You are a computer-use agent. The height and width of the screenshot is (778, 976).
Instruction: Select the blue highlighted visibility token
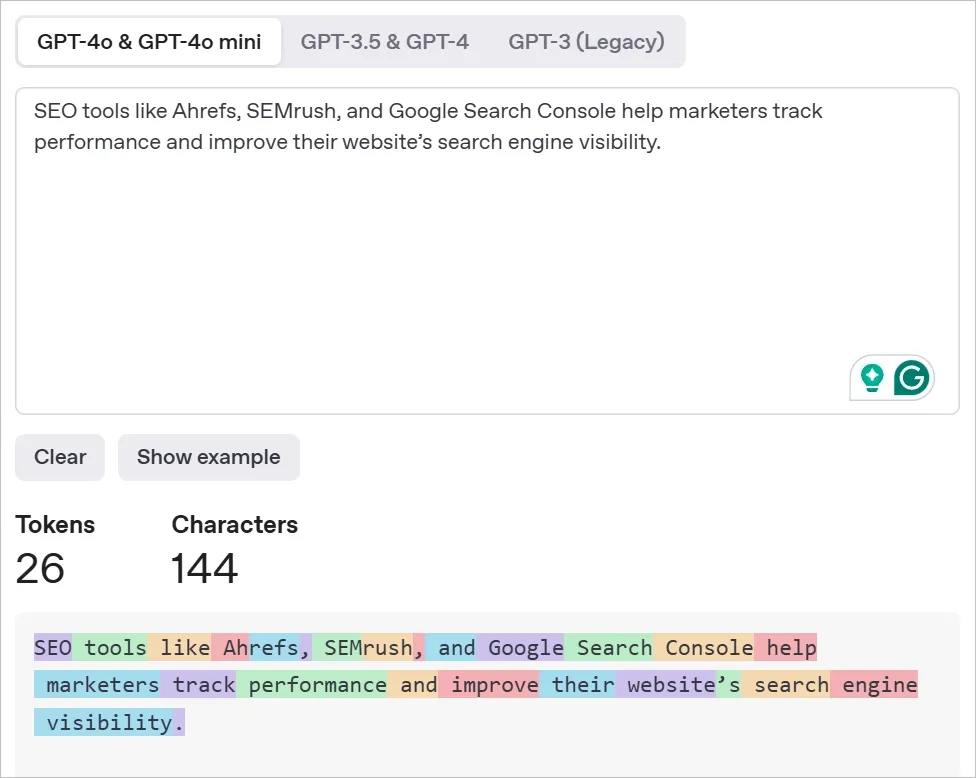click(104, 722)
